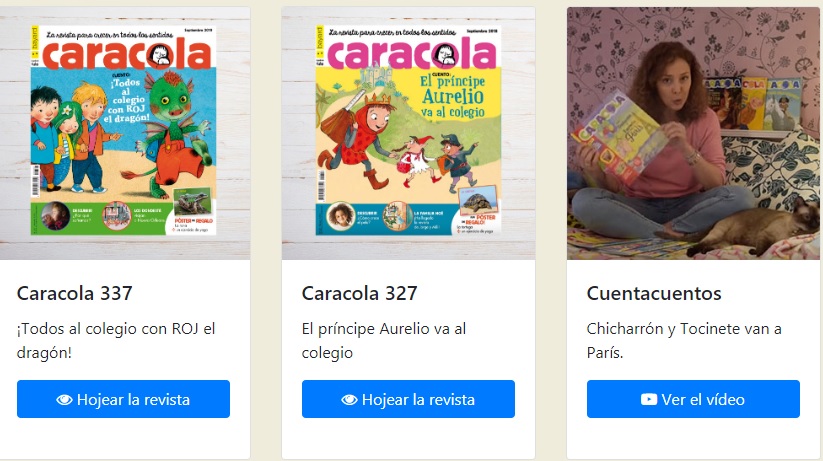This screenshot has width=823, height=461.
Task: Click the eye icon under Caracola 327
Action: tap(349, 400)
